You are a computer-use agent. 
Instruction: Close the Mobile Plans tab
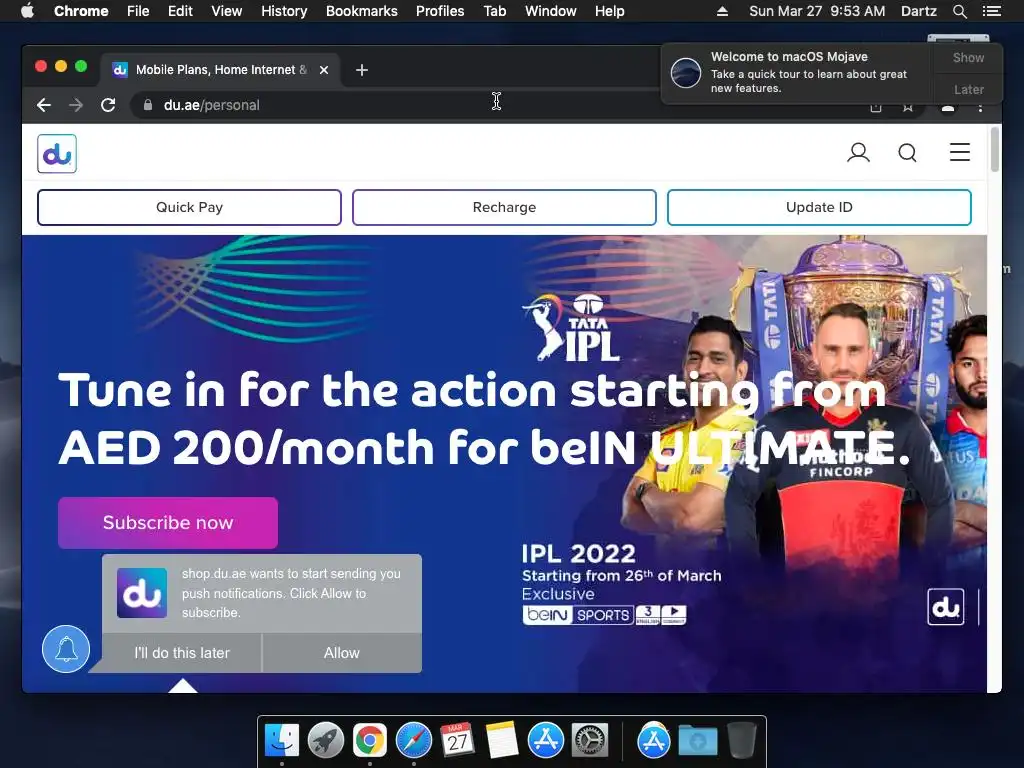click(324, 70)
